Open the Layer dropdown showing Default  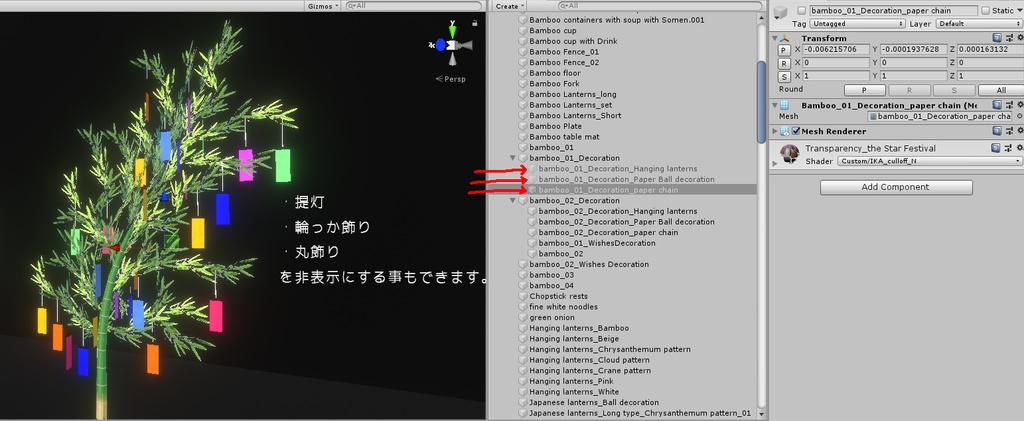point(979,23)
